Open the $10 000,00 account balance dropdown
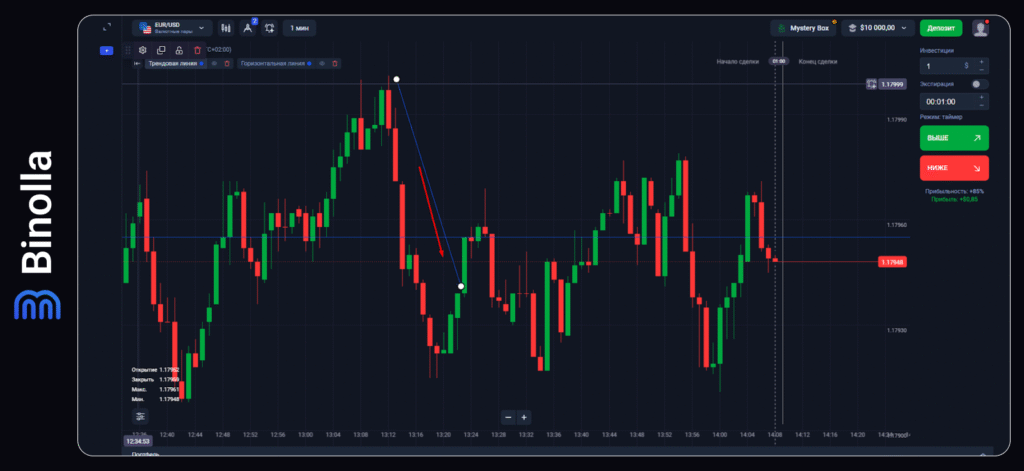 pos(878,28)
